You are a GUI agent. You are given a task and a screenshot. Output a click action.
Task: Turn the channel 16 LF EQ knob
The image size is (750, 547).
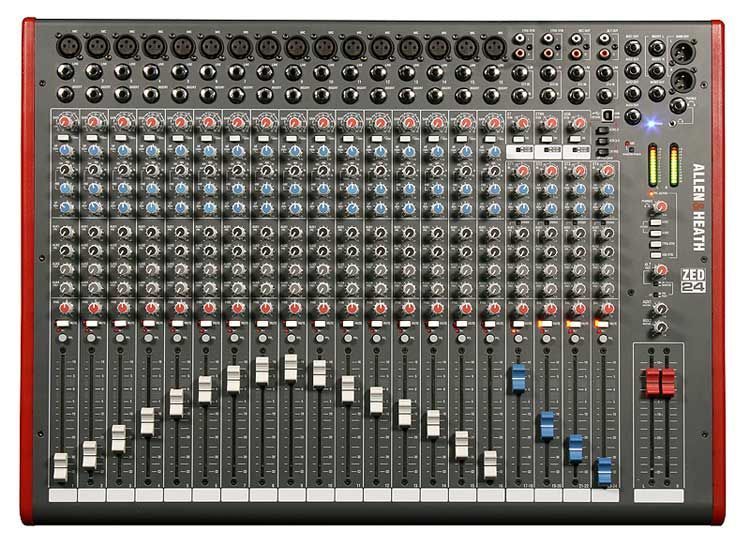point(494,209)
